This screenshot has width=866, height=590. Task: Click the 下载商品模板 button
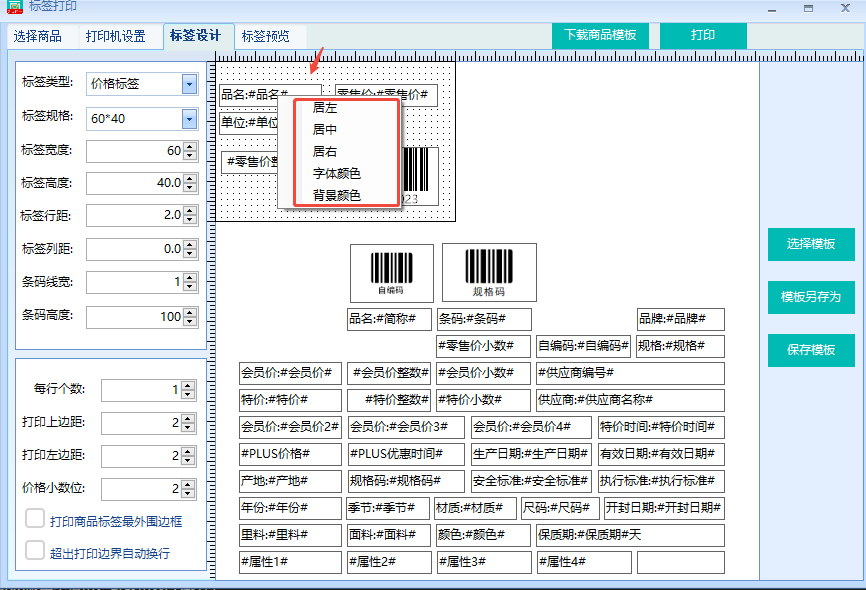600,35
